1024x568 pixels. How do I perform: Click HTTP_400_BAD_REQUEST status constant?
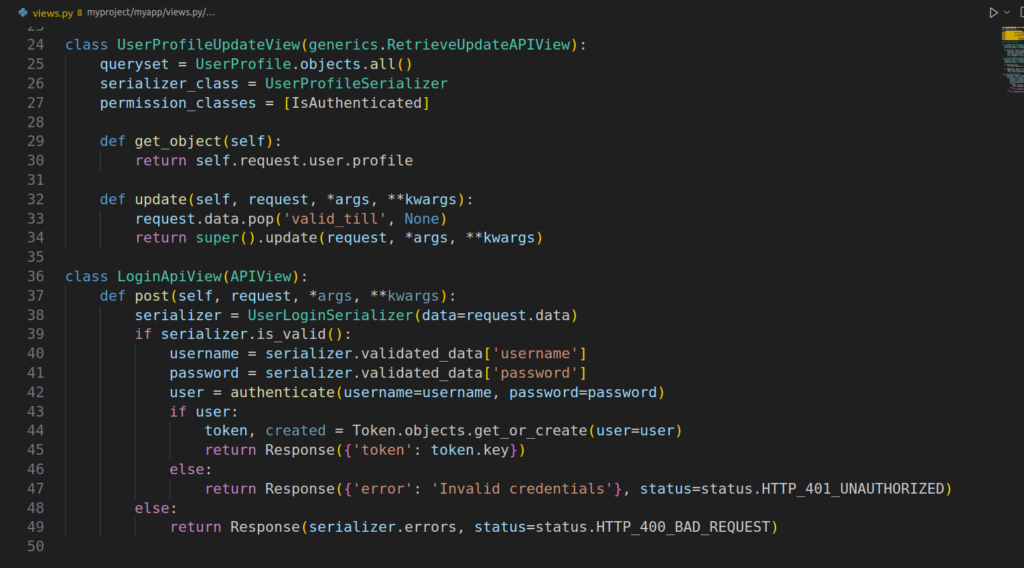tap(686, 527)
